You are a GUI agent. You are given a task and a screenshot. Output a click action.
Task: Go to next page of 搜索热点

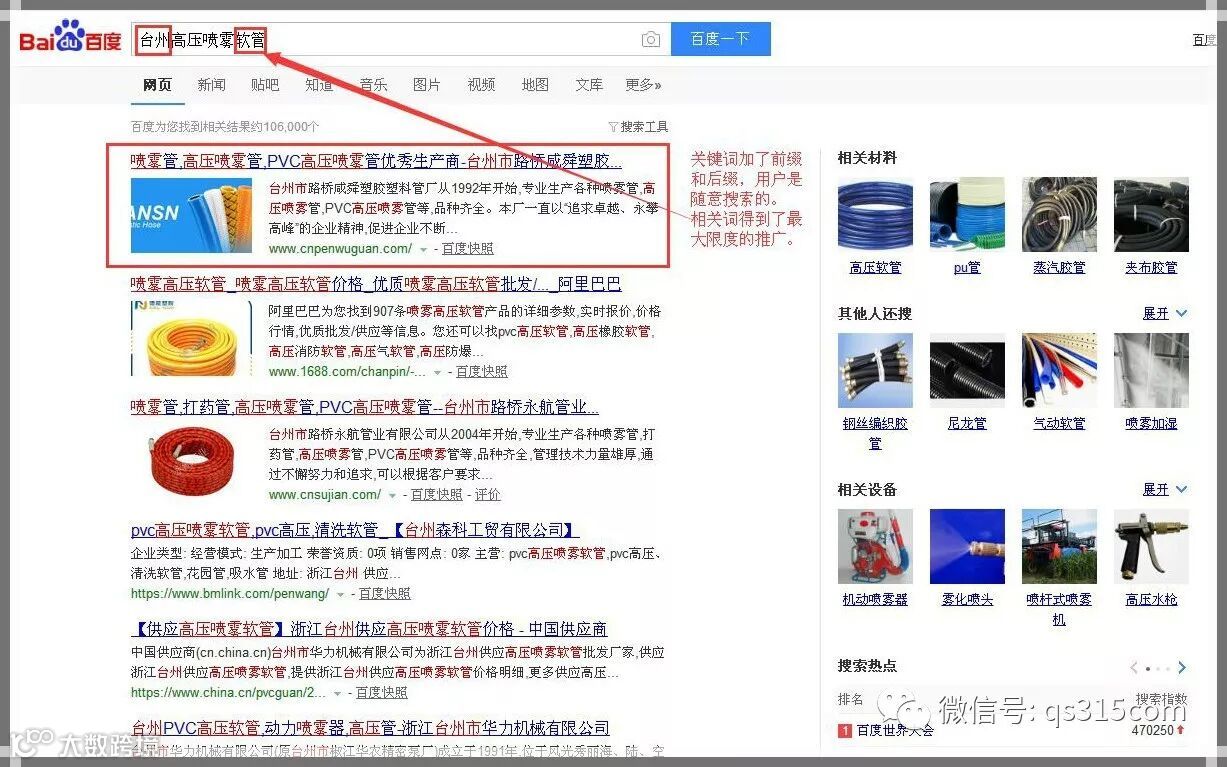(x=1181, y=667)
